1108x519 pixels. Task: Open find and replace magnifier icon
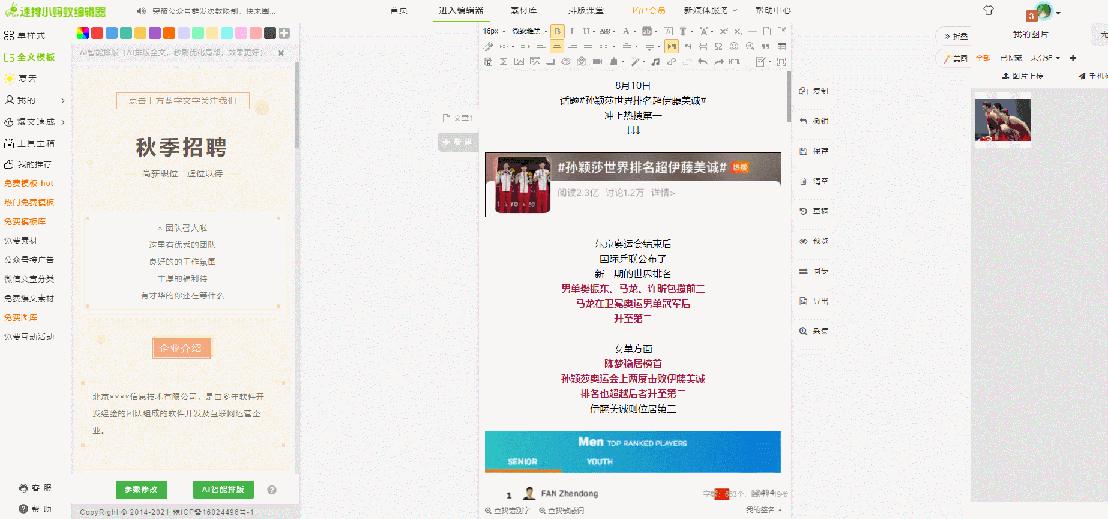pos(750,46)
